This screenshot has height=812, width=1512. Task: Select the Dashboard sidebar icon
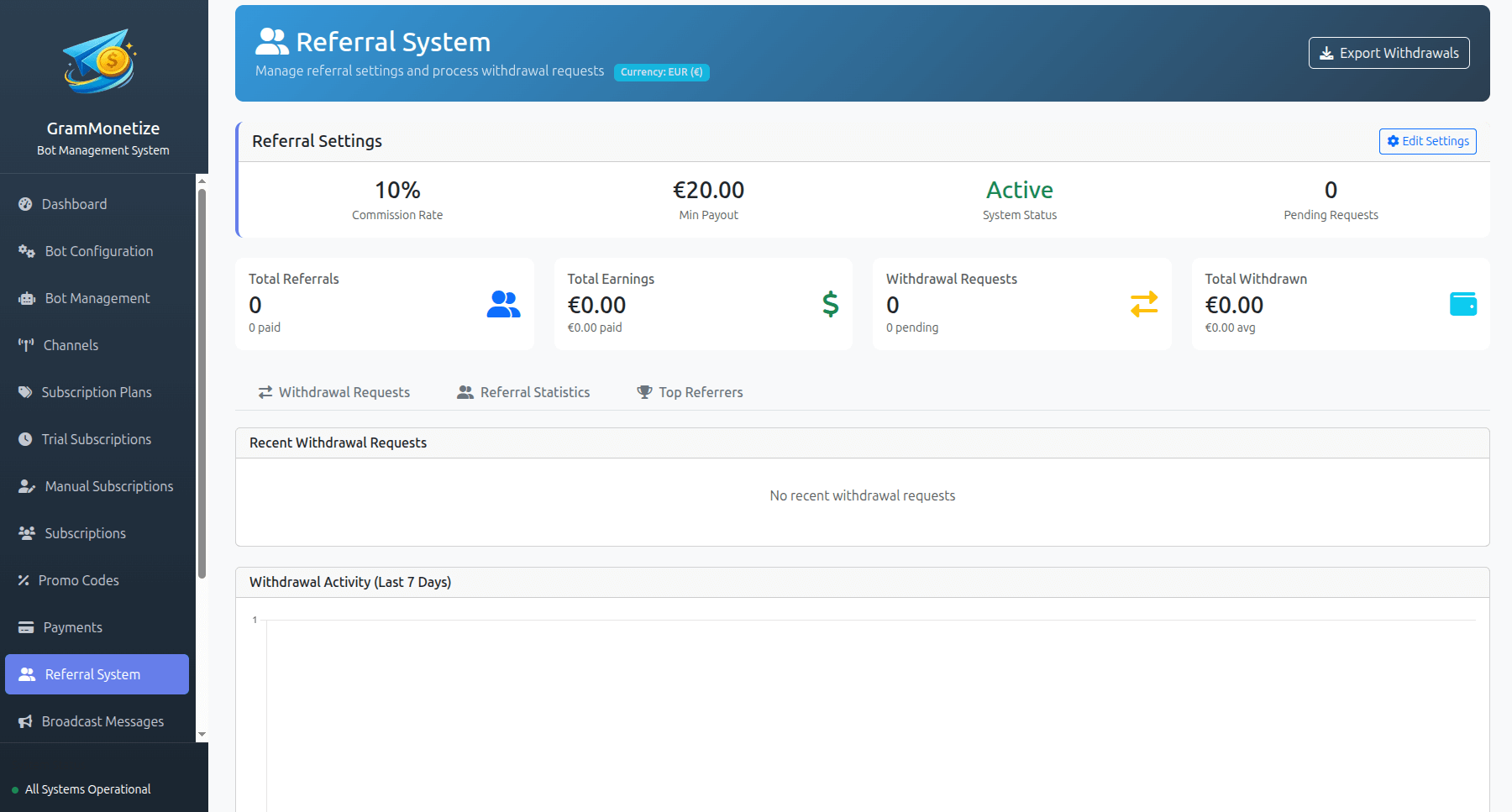[24, 204]
